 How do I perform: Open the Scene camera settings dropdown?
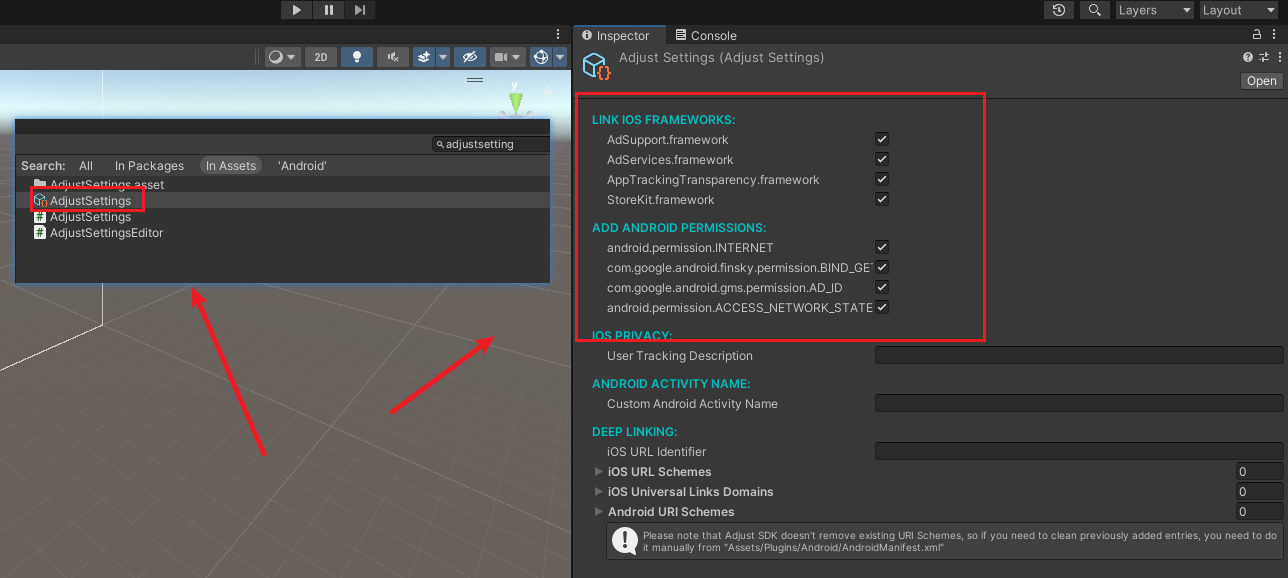tap(508, 57)
